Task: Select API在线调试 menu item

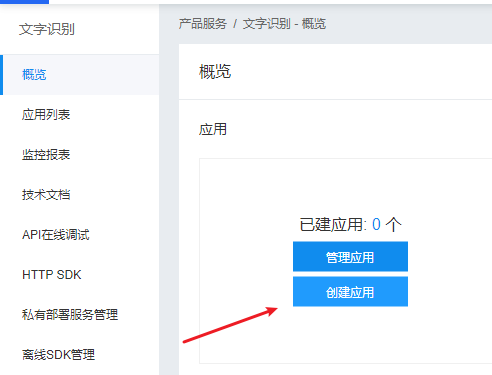Action: click(x=79, y=235)
